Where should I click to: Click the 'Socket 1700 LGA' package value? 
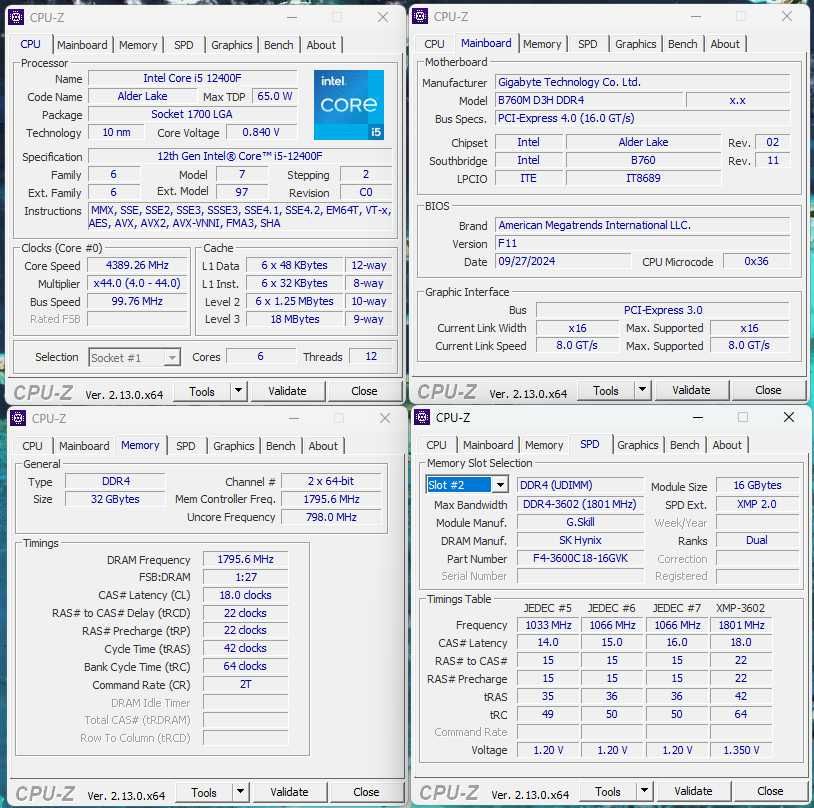[x=193, y=114]
